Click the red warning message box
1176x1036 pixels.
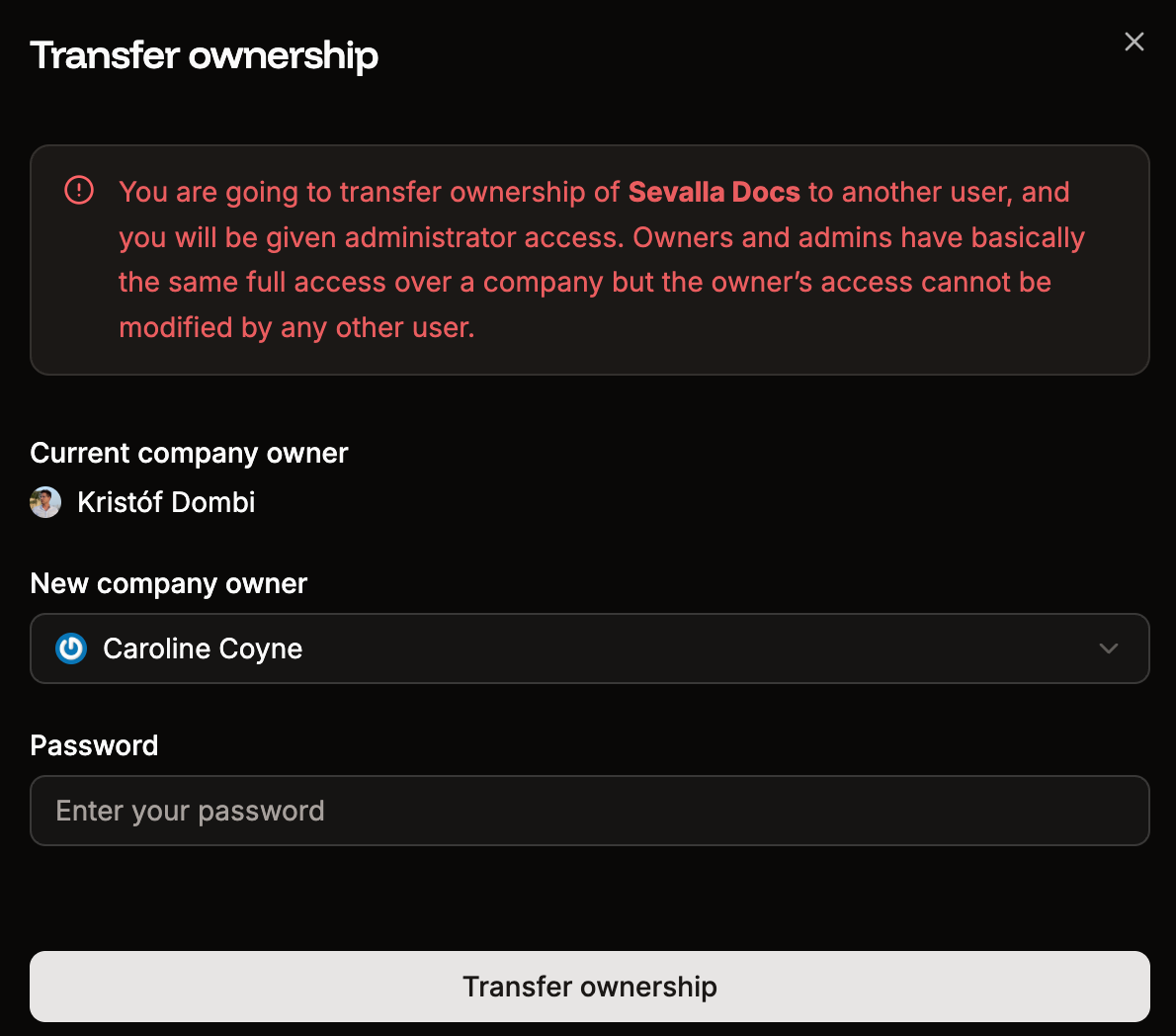click(x=590, y=260)
